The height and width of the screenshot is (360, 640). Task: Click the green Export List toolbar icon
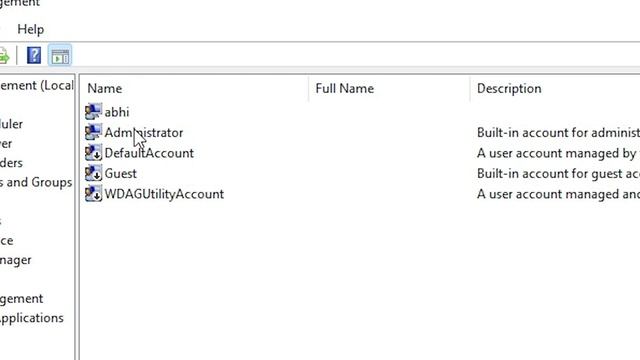[4, 56]
